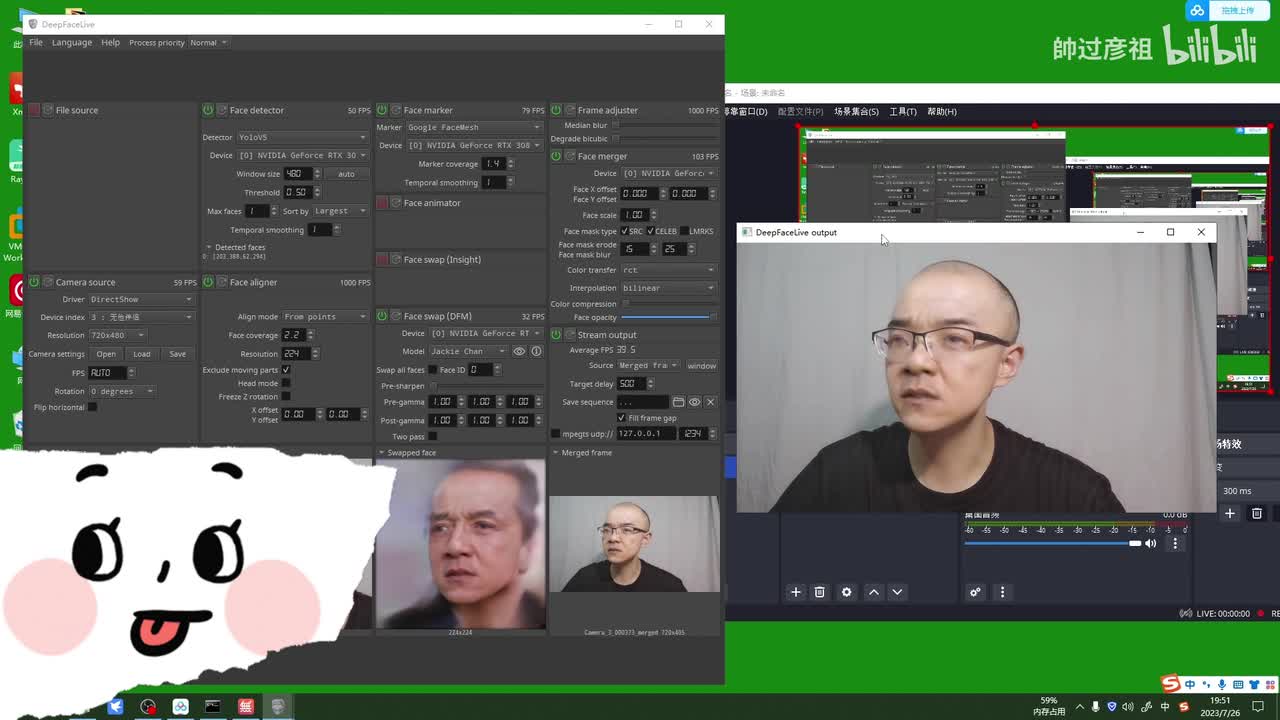Click the Load camera settings button
Viewport: 1280px width, 720px height.
point(142,354)
